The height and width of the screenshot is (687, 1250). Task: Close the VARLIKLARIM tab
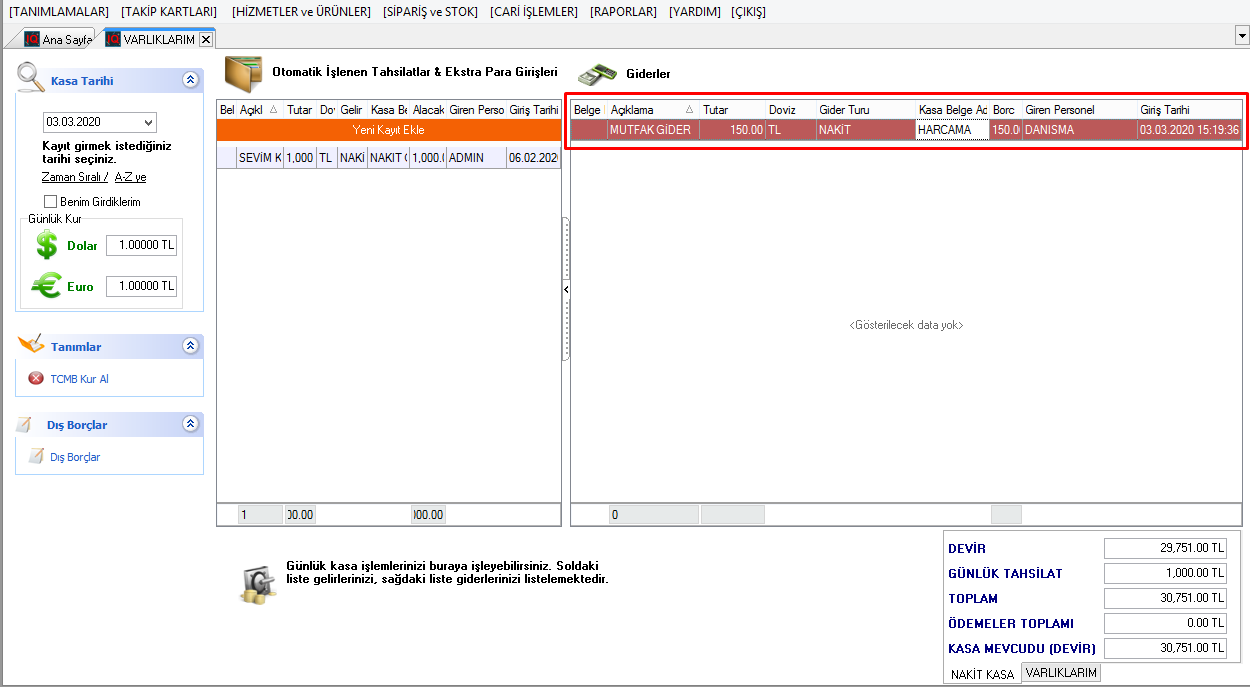point(206,39)
